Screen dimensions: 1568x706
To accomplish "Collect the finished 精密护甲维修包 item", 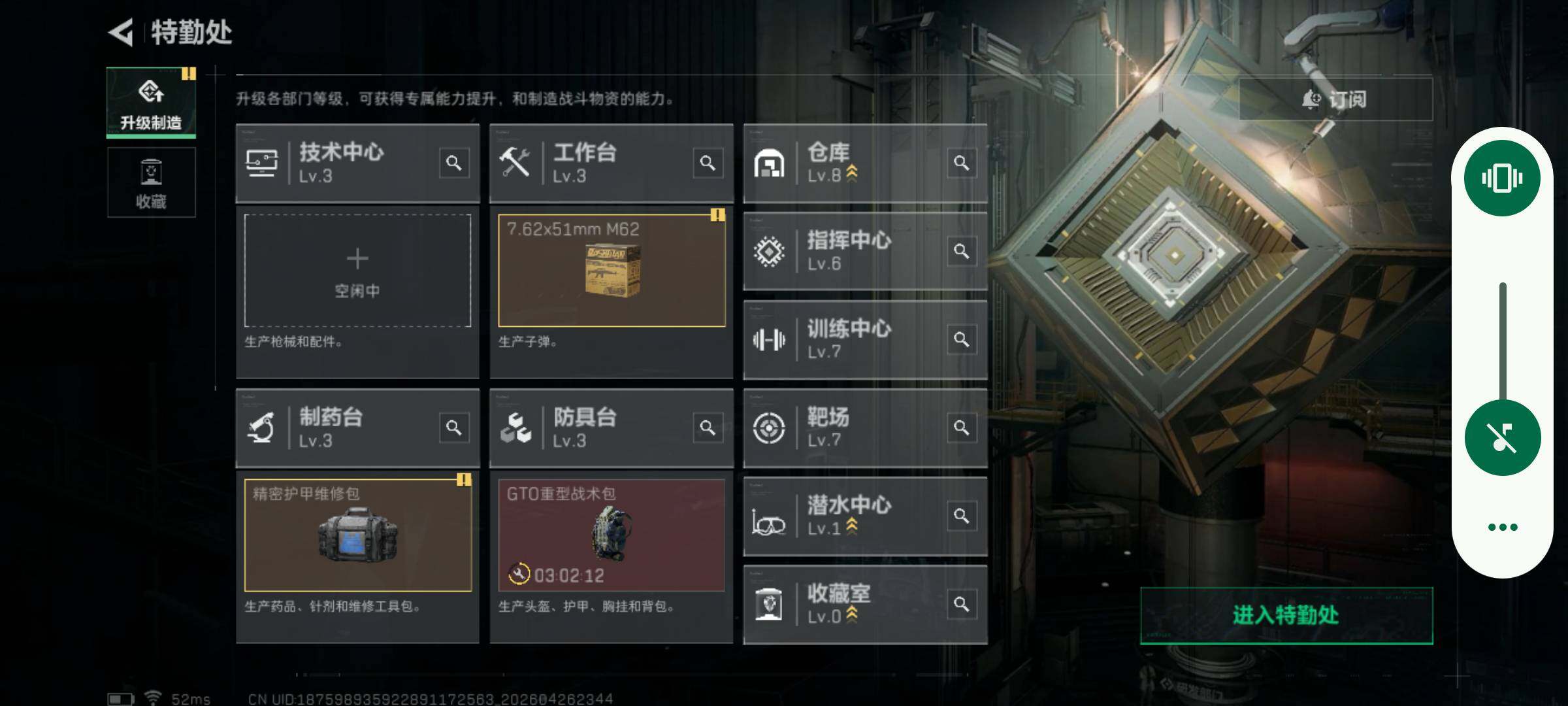I will [x=357, y=535].
